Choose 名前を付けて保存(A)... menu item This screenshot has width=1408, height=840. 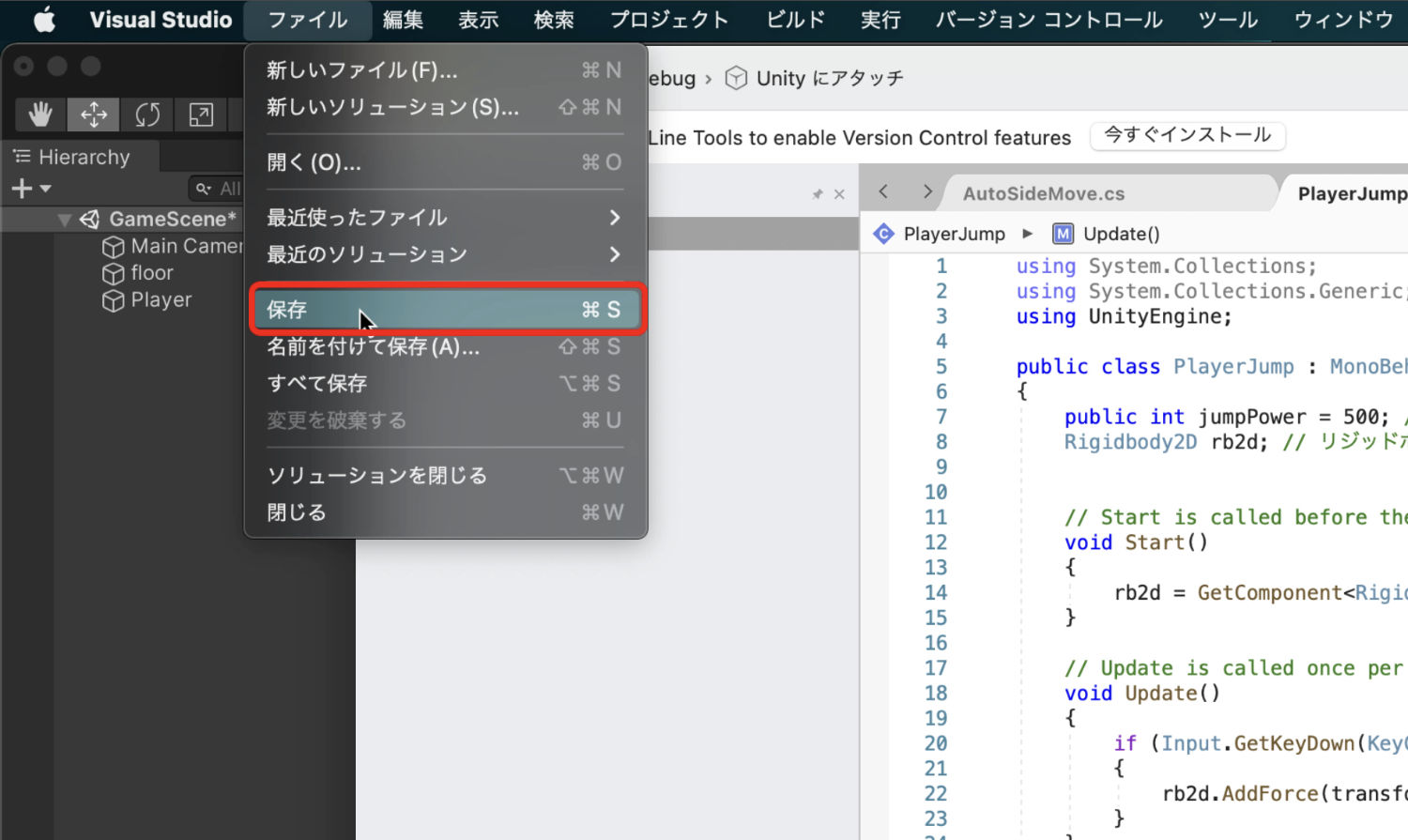pos(446,346)
